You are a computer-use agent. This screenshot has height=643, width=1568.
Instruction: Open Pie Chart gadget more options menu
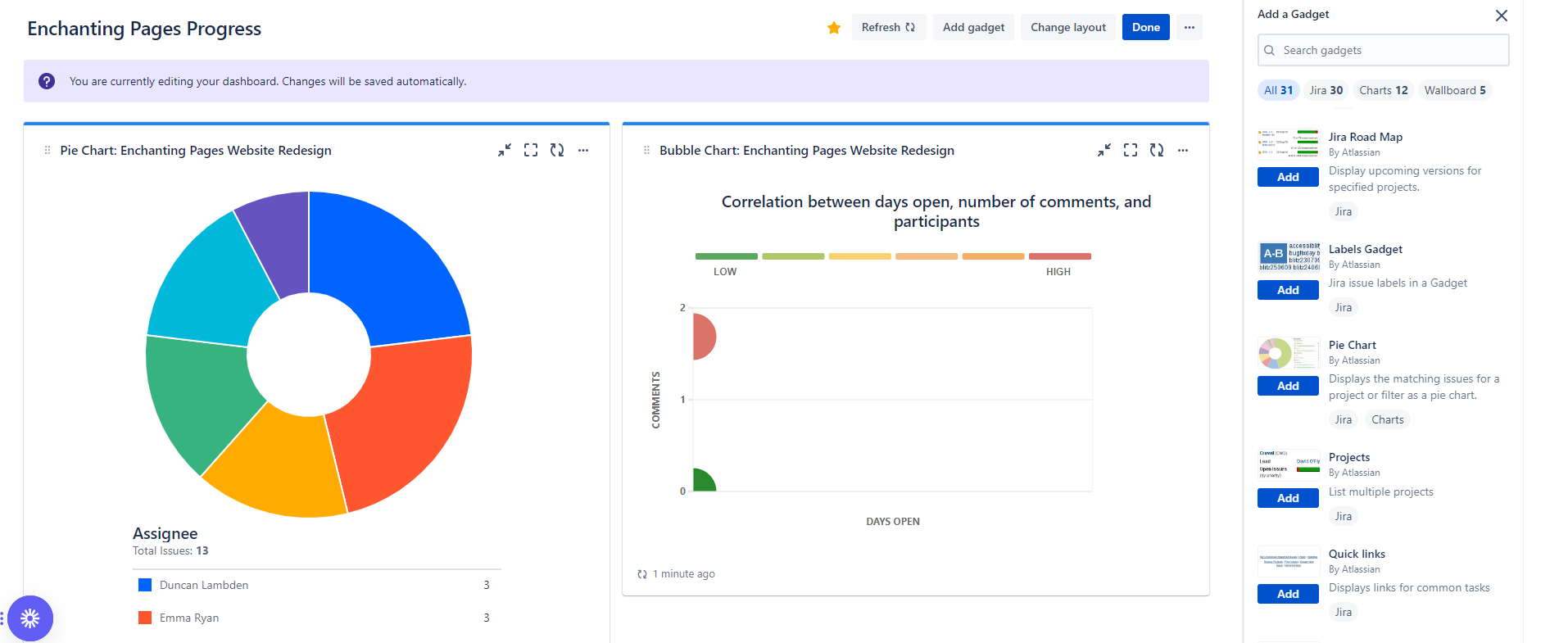(583, 150)
